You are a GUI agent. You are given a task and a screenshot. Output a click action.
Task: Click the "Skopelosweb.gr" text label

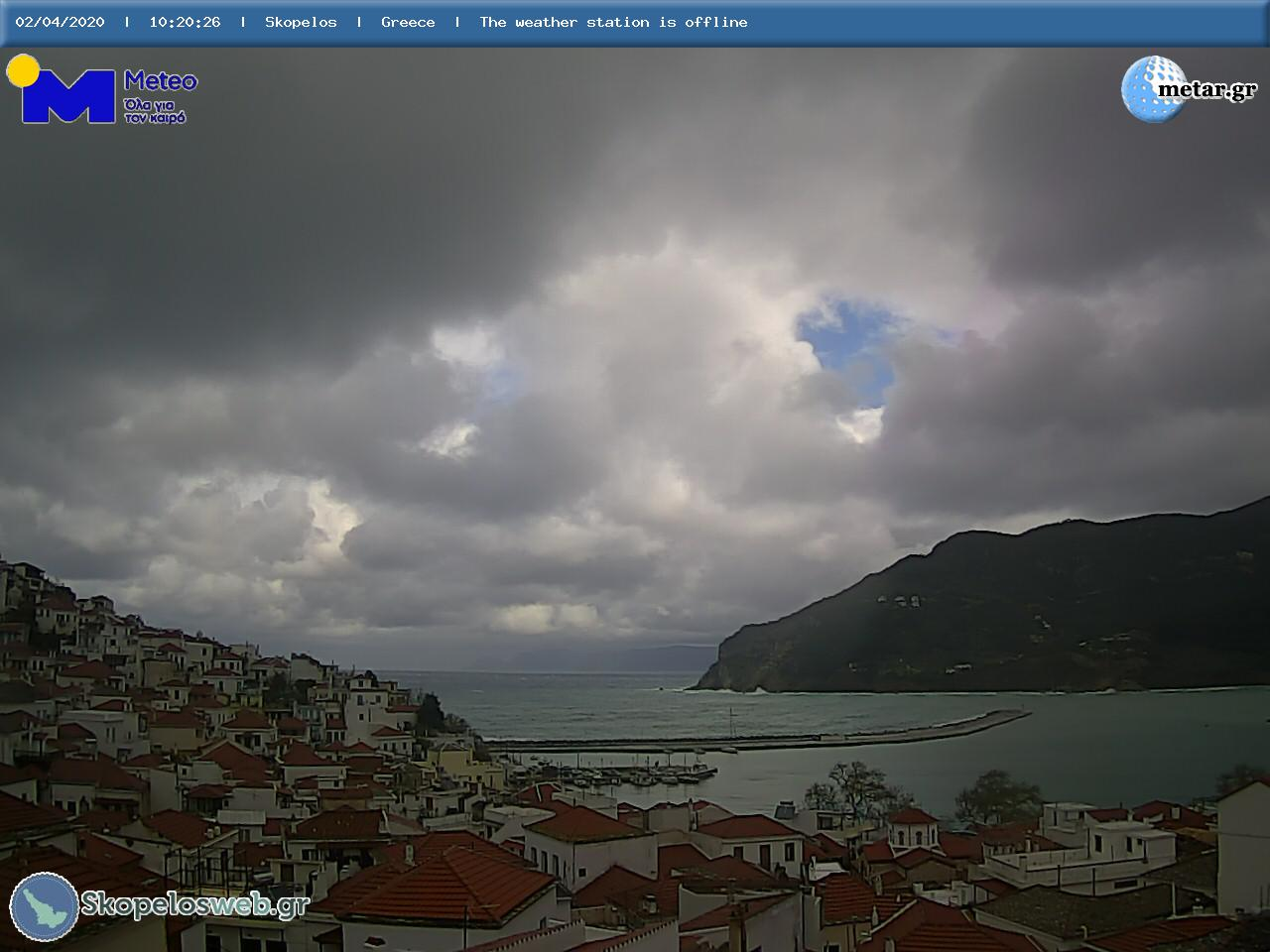click(x=194, y=904)
